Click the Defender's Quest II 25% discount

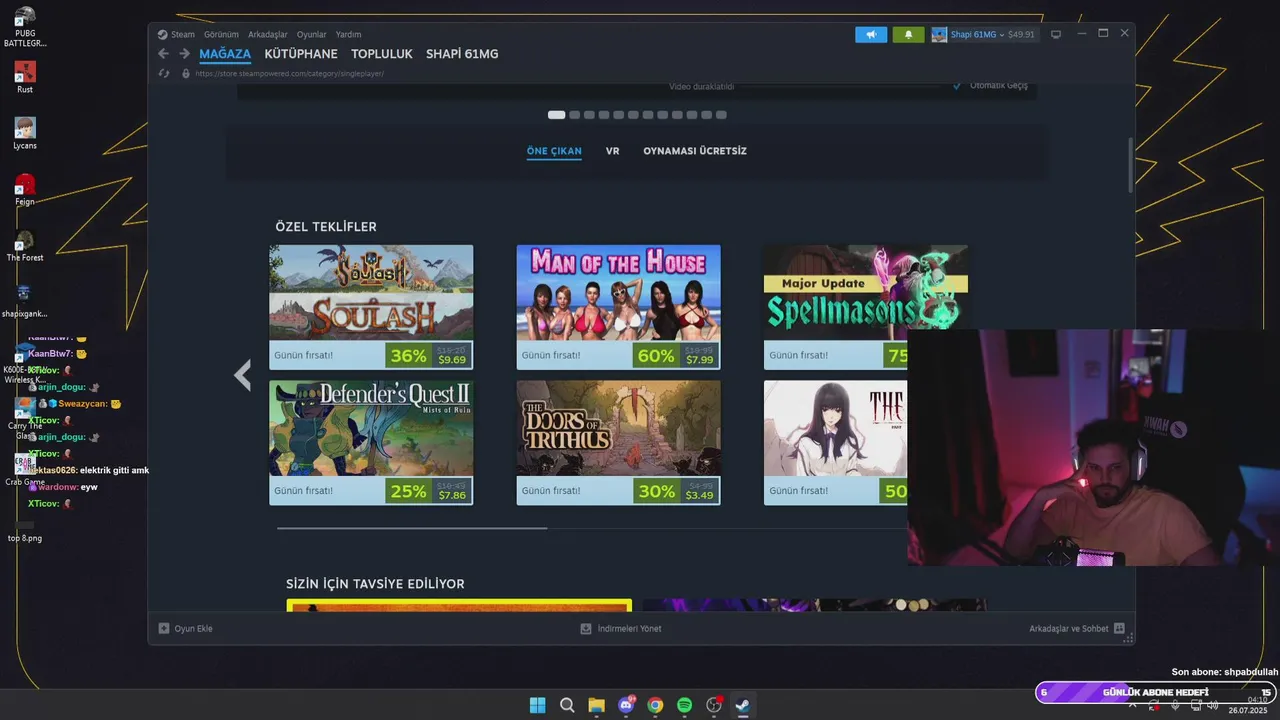(409, 491)
